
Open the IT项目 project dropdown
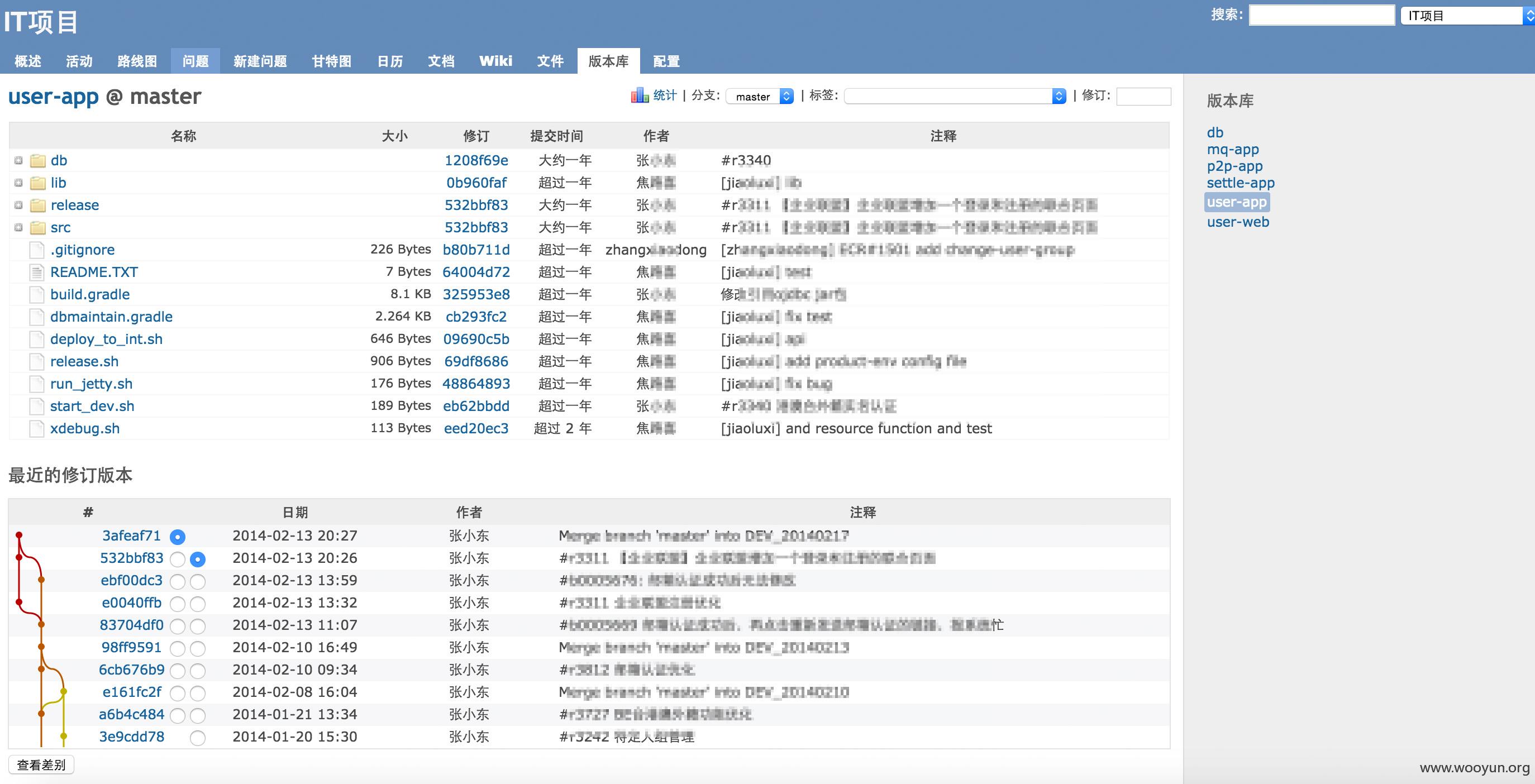pos(1467,16)
